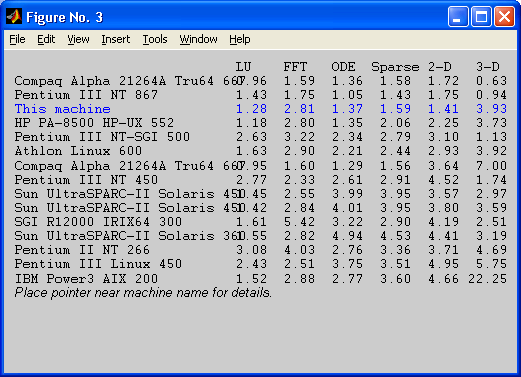Click the 2.06 Sparse value in HP row
This screenshot has width=521, height=377.
click(395, 123)
